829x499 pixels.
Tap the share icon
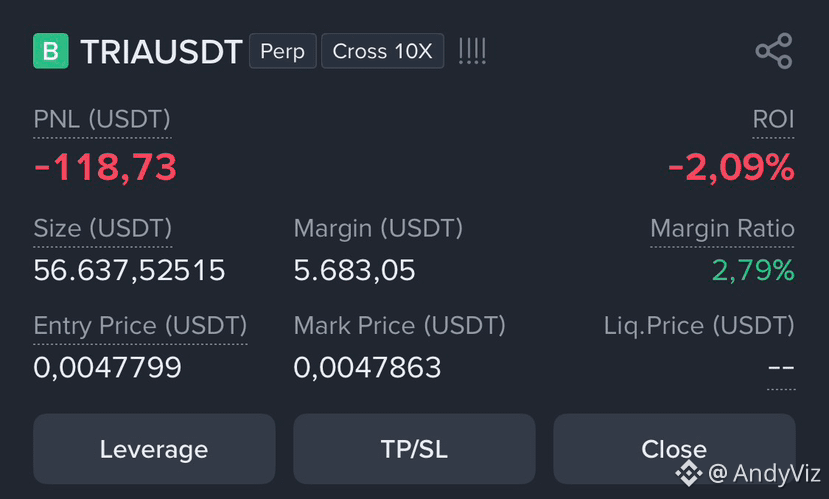pyautogui.click(x=774, y=51)
